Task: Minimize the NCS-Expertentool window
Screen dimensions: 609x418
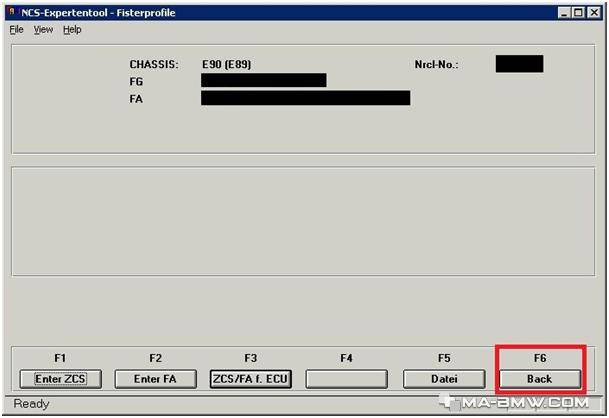Action: [x=564, y=13]
